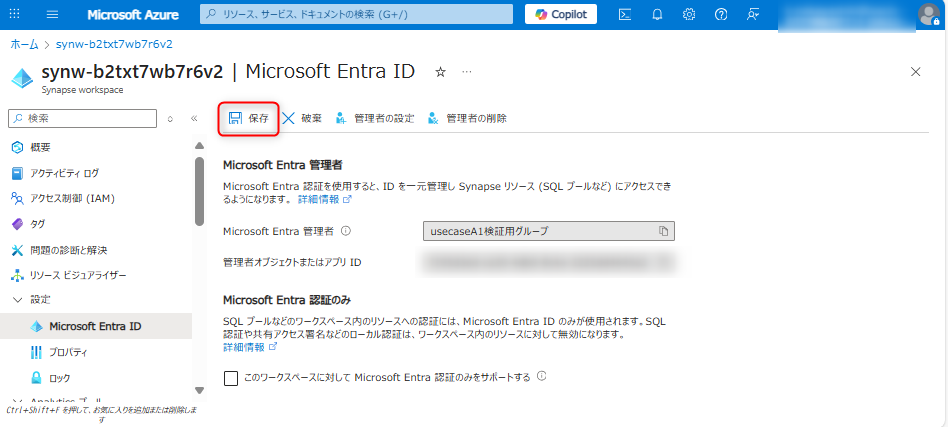Collapse the 設定 section chevron

(x=18, y=299)
